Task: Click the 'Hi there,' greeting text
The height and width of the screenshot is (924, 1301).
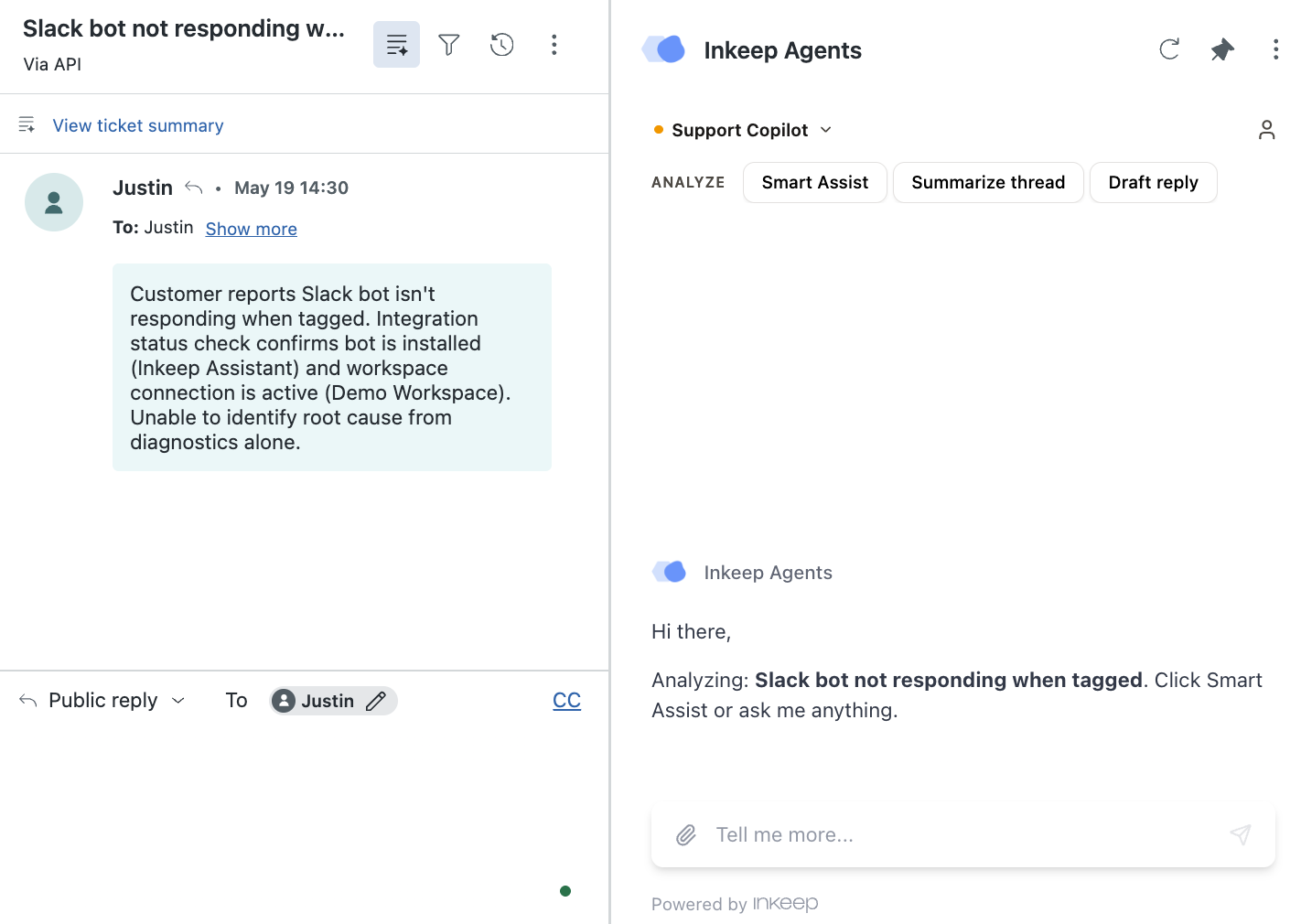Action: click(x=691, y=631)
